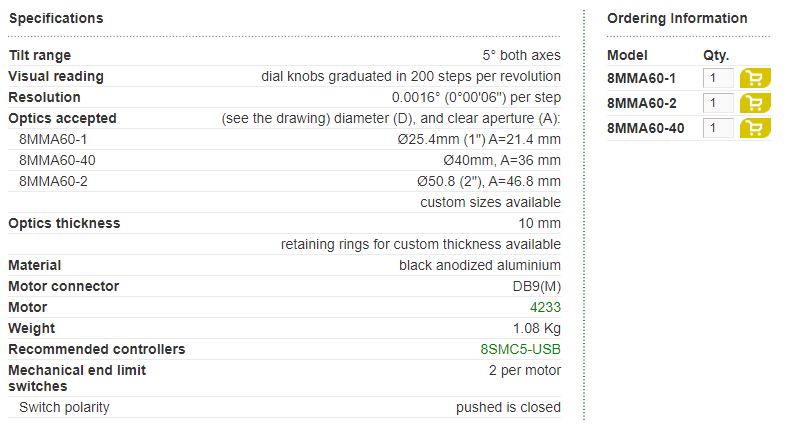Viewport: 793px width, 448px height.
Task: Select the 8MMA60-40 row under Optics accepted
Action: [x=284, y=160]
